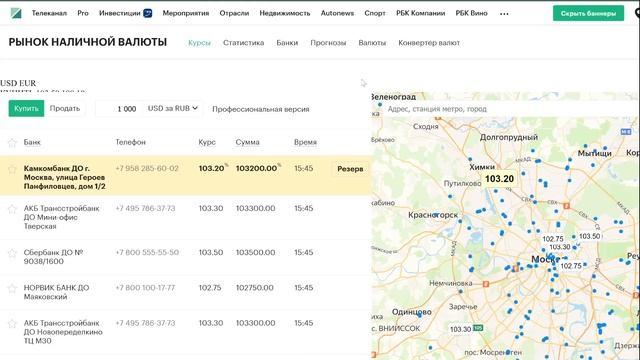Go to Autonews section
Screen dimensions: 640x360
point(337,13)
